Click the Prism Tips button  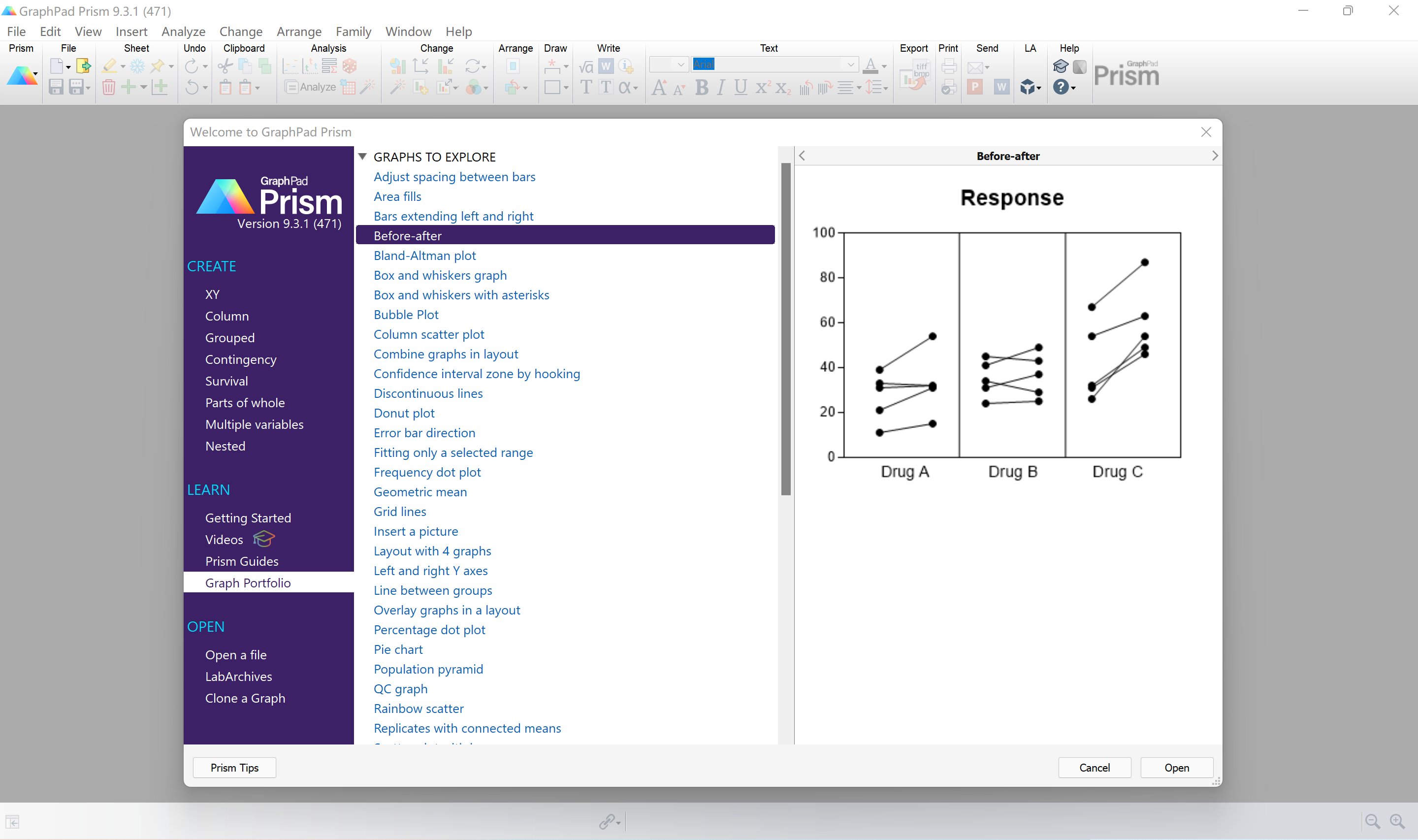coord(234,767)
